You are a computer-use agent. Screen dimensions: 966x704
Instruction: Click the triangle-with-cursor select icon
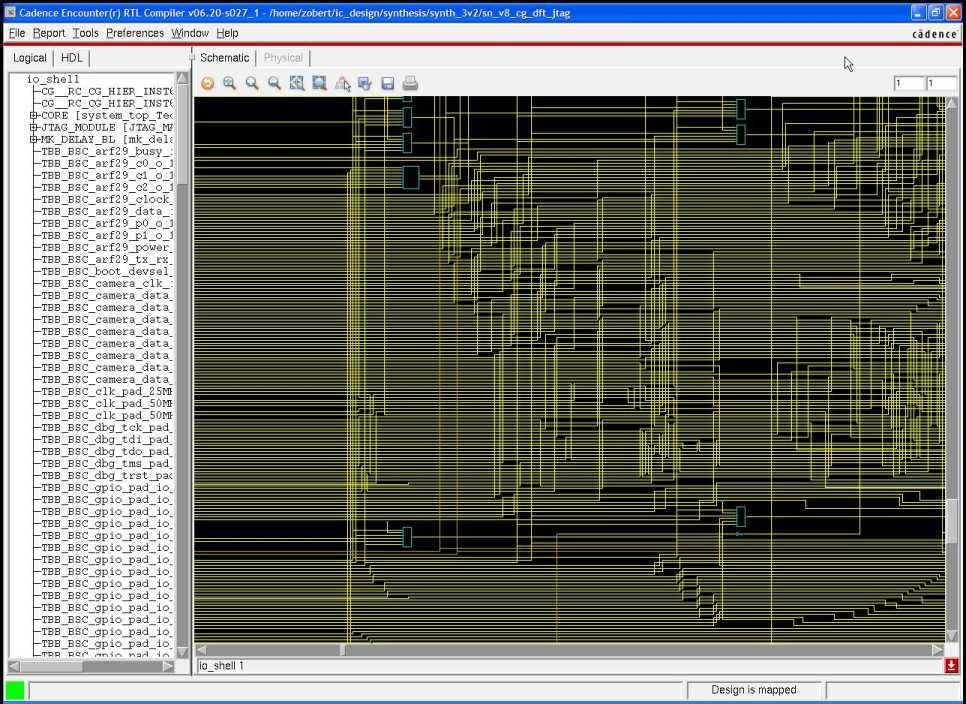point(343,83)
